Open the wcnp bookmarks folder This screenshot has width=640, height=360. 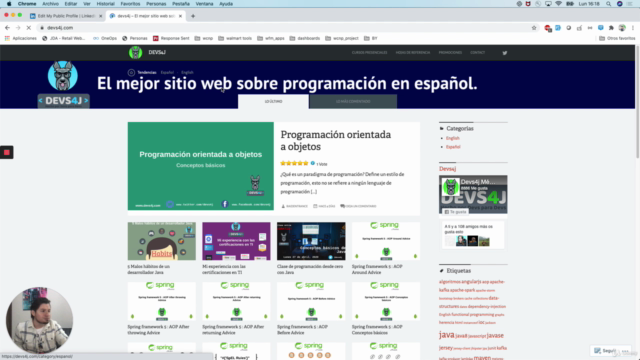point(204,38)
